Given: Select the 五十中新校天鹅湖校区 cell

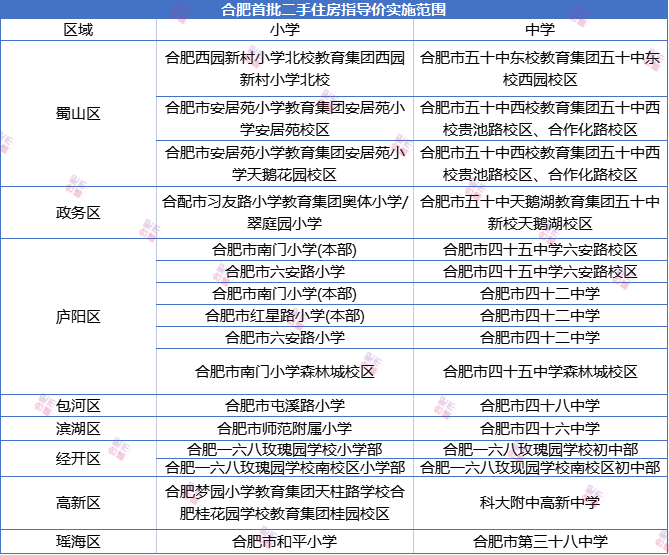Looking at the screenshot, I should (540, 212).
